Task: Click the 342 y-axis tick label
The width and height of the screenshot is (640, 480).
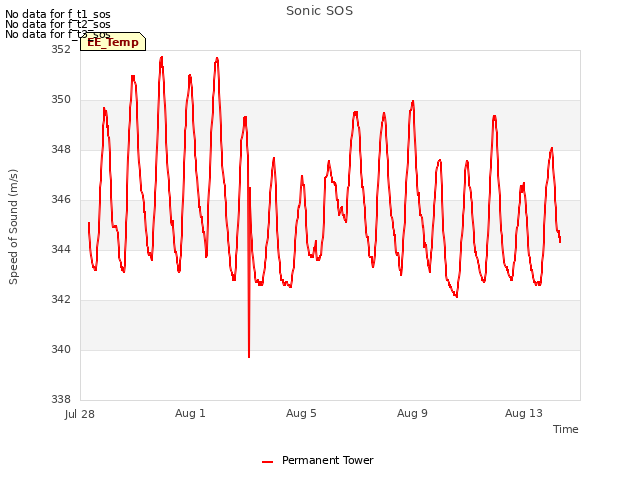Action: 61,300
